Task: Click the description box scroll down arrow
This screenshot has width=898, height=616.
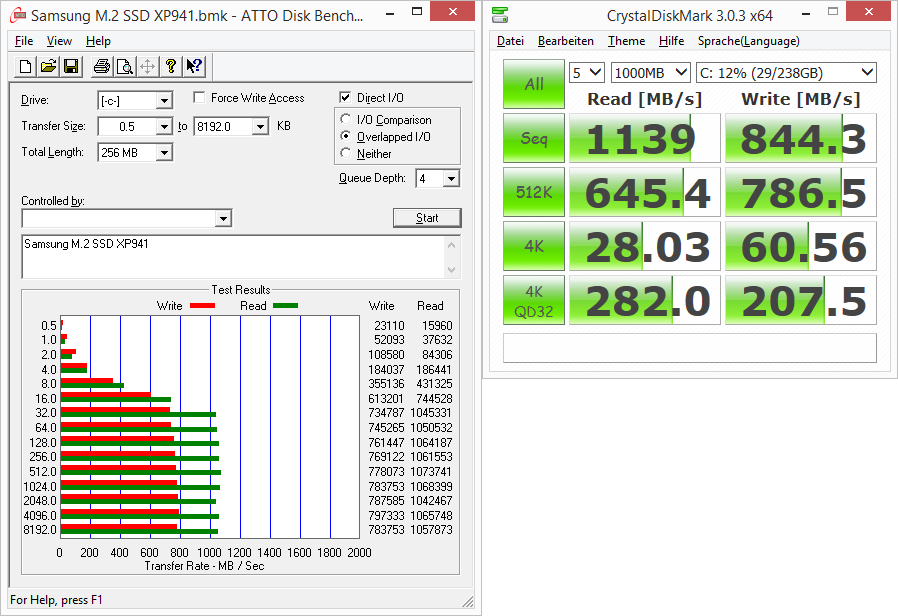Action: tap(451, 269)
